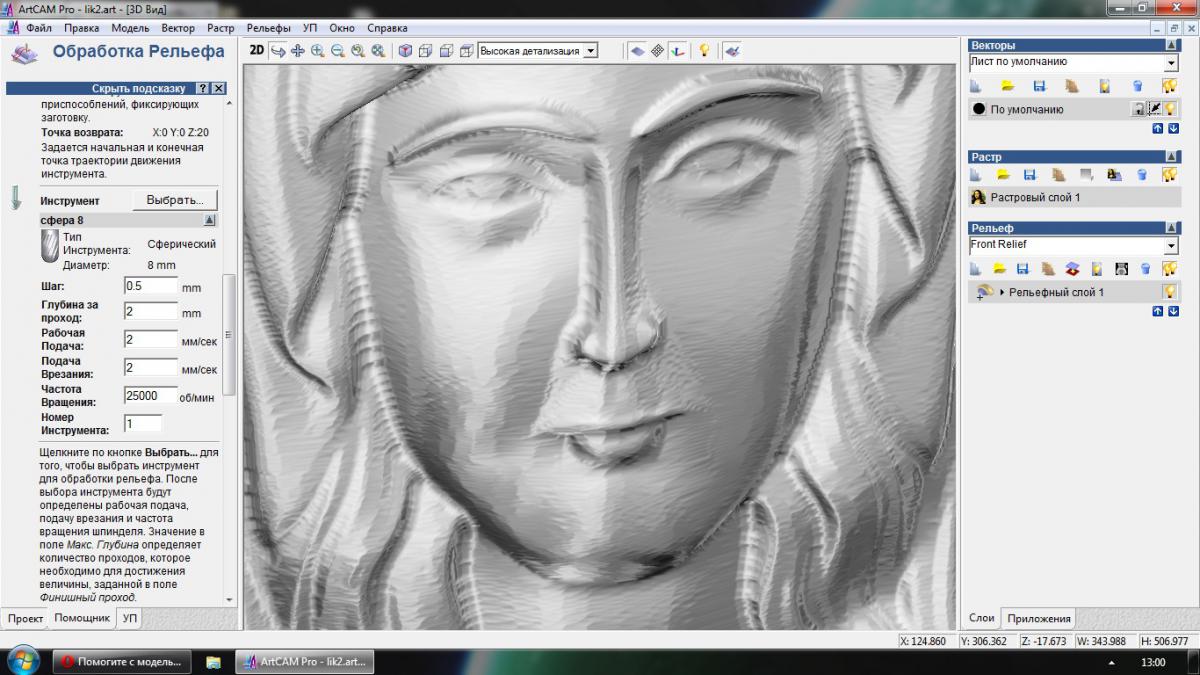
Task: Expand the 'Рельефный слой 1' layer arrow
Action: [x=1002, y=292]
